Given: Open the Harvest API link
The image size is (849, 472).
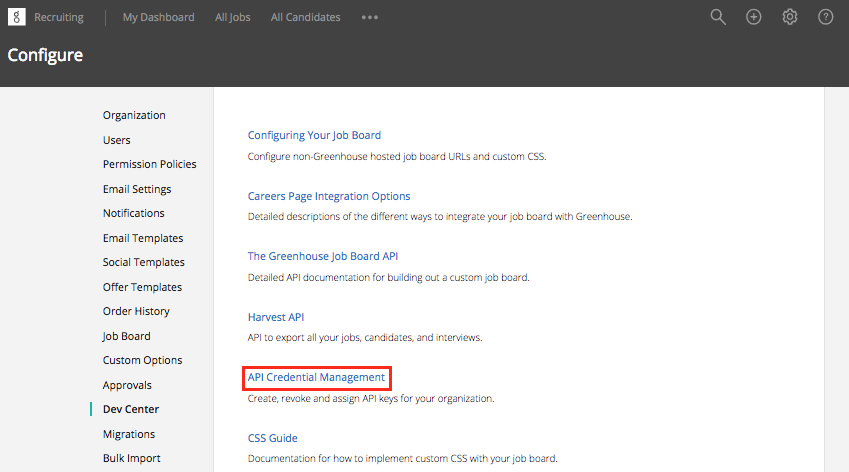Looking at the screenshot, I should point(276,317).
